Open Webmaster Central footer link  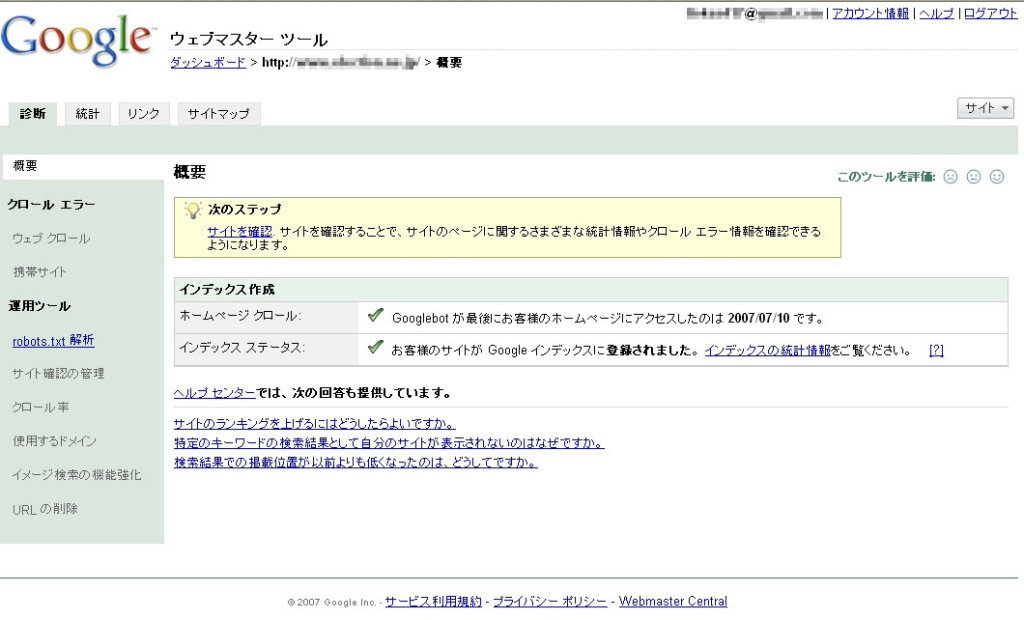tap(673, 601)
